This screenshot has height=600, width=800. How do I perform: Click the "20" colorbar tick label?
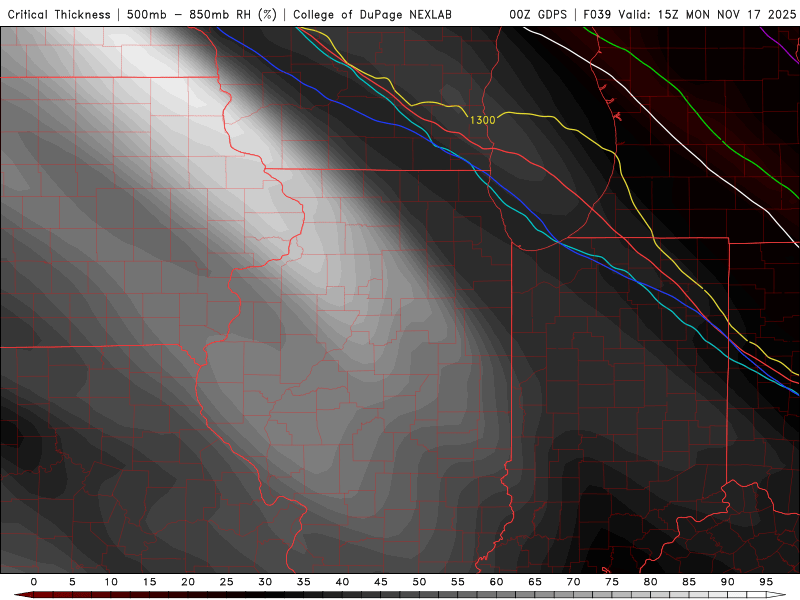[x=188, y=582]
